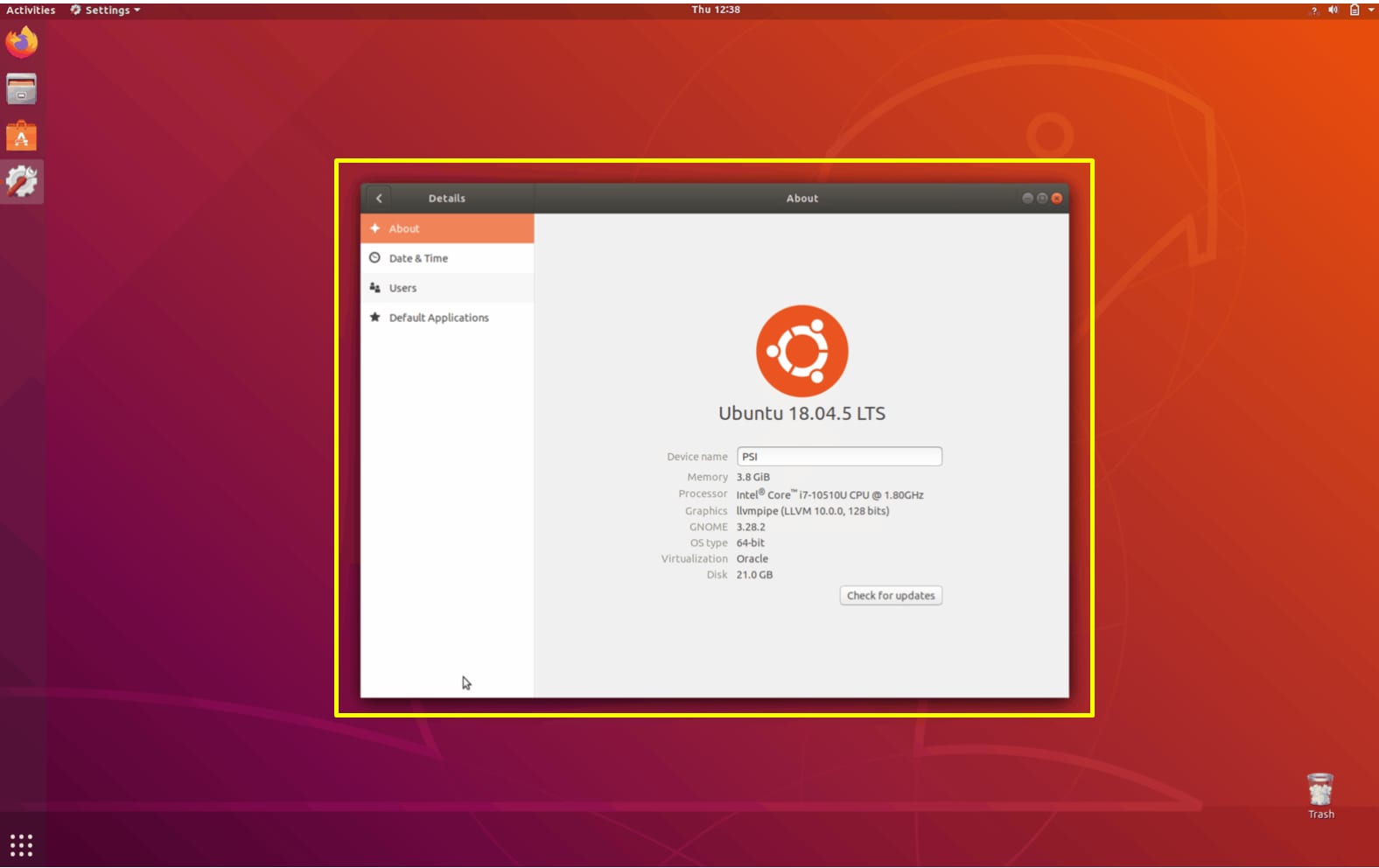Click the Virtualization label
Viewport: 1379px width, 868px height.
pos(695,559)
